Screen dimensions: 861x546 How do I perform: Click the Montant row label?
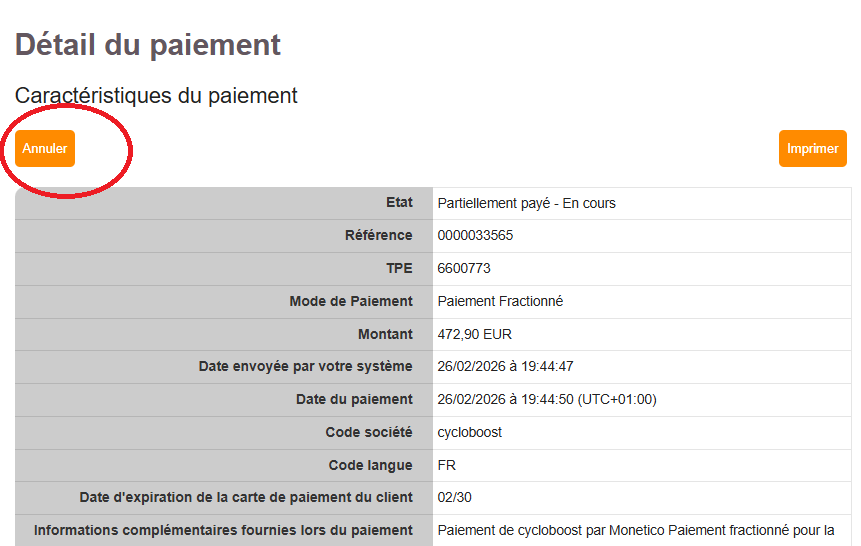tap(385, 334)
